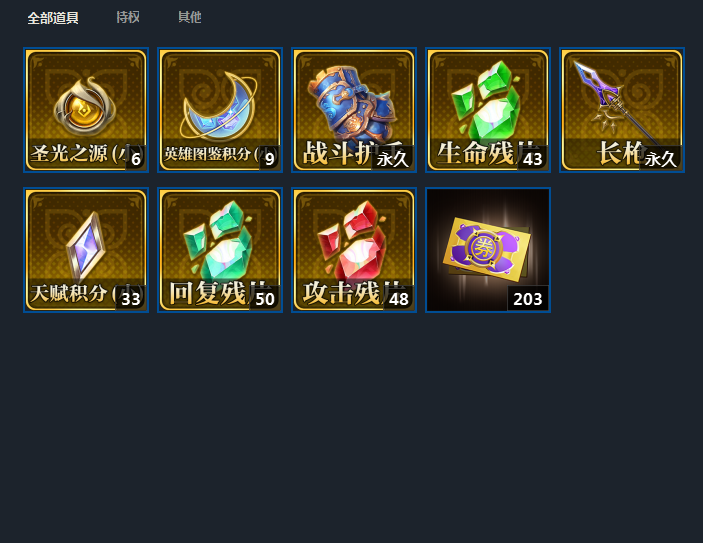
Task: Click the 永久 label on the spear
Action: point(660,158)
